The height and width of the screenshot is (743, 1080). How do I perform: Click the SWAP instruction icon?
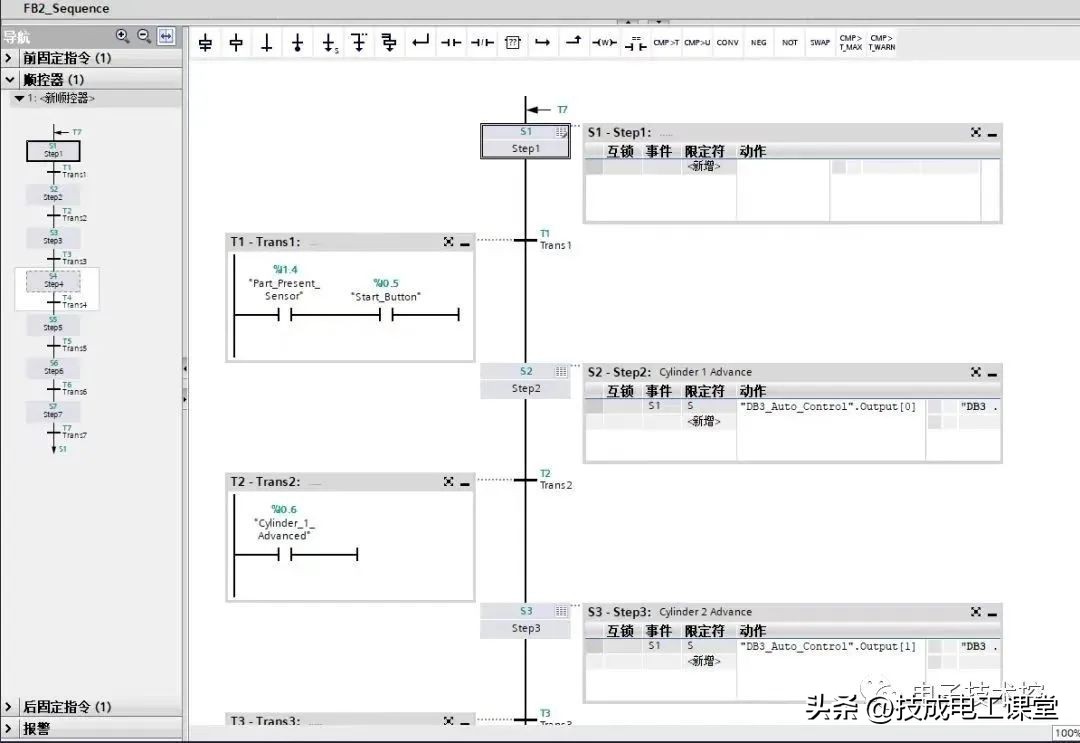(x=820, y=42)
